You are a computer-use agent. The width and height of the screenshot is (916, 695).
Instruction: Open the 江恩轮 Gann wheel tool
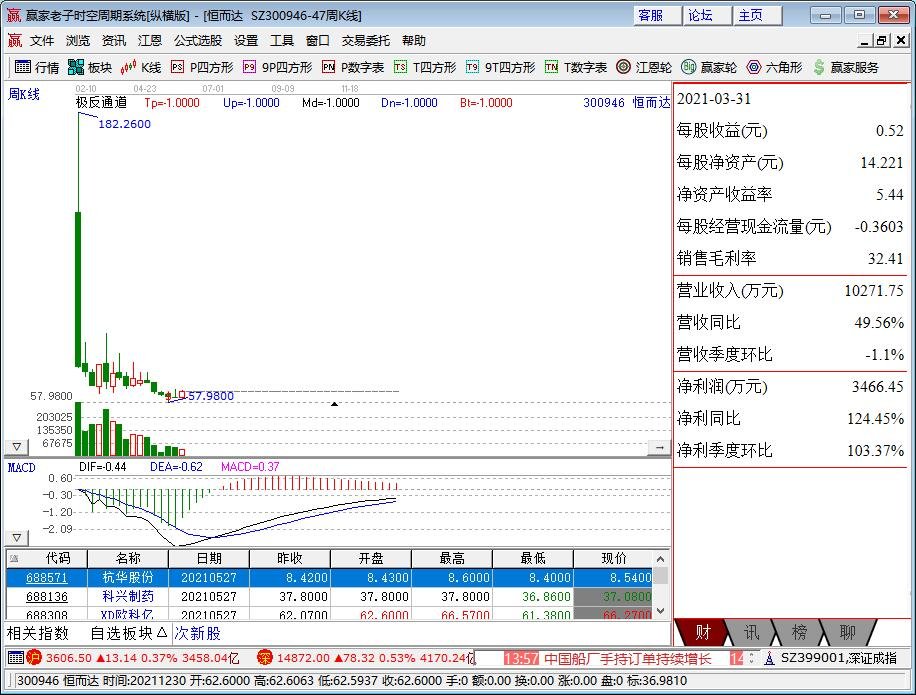tap(644, 67)
